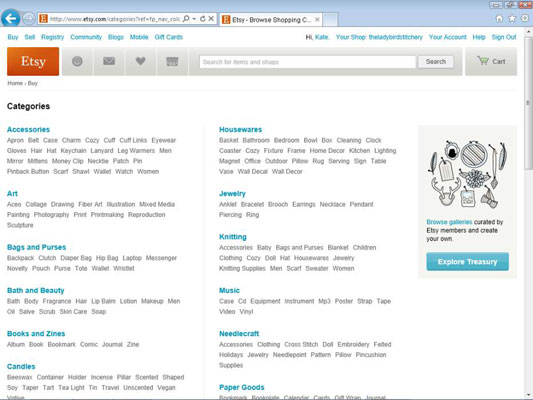Screen dimensions: 533x400
Task: Click the Kate username link
Action: [x=322, y=37]
